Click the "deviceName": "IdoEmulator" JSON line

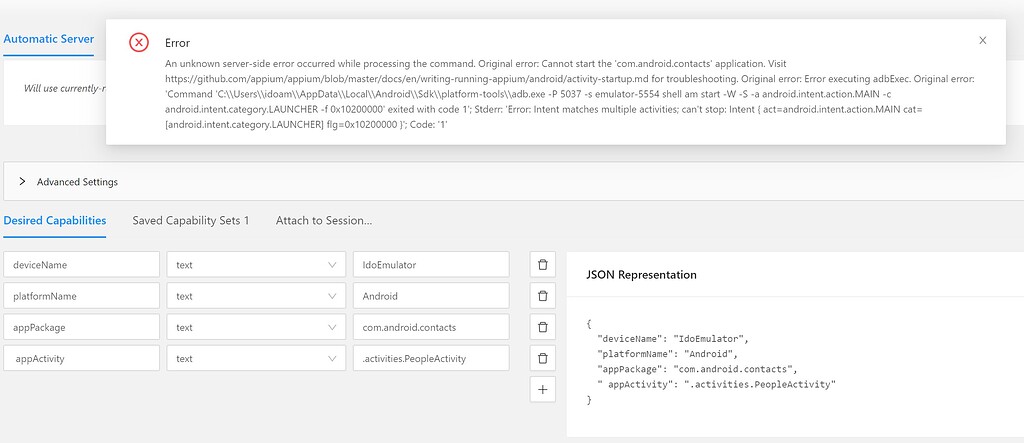pyautogui.click(x=672, y=339)
